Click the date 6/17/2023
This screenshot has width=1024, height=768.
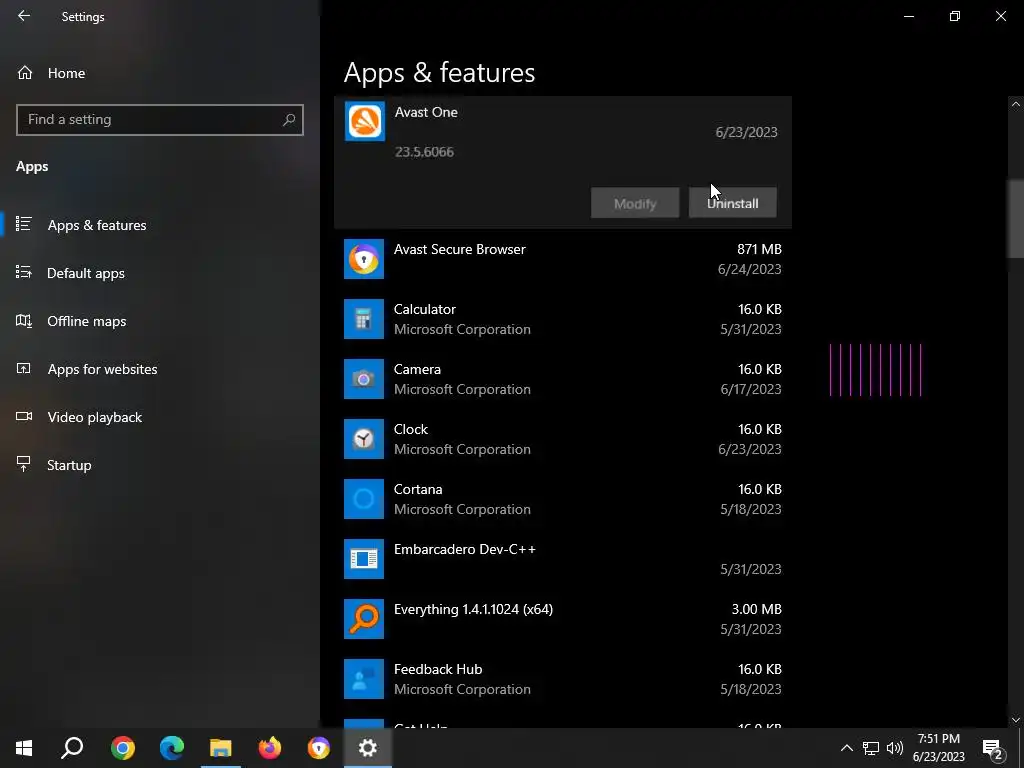(x=750, y=389)
